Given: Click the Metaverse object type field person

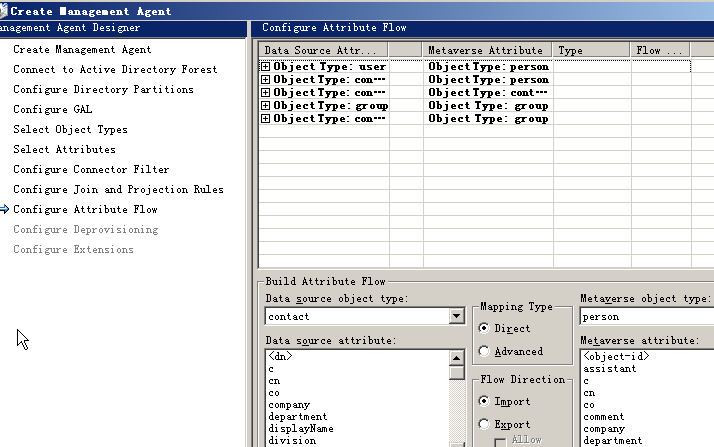Looking at the screenshot, I should pyautogui.click(x=647, y=317).
